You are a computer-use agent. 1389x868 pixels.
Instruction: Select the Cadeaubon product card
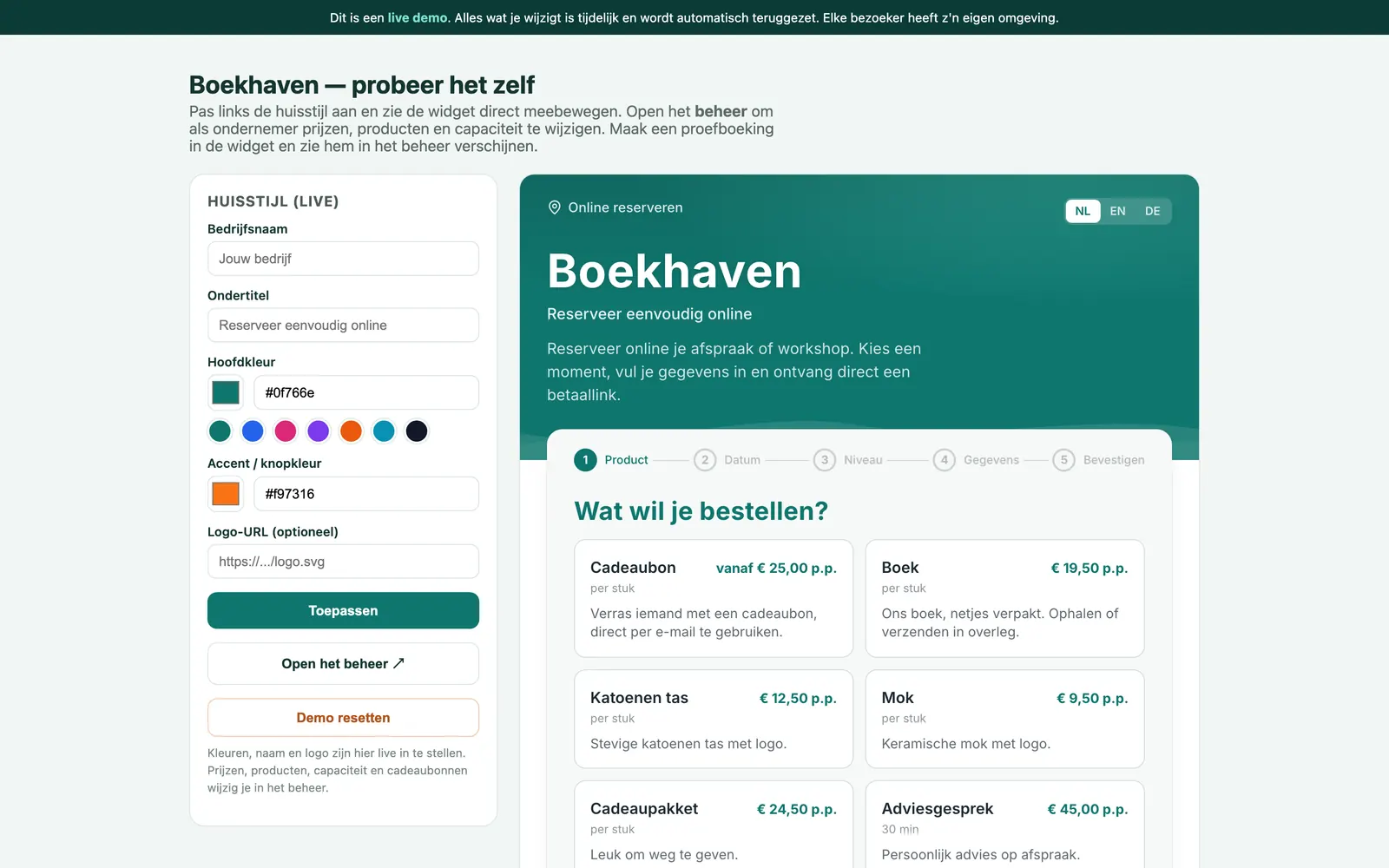point(714,599)
